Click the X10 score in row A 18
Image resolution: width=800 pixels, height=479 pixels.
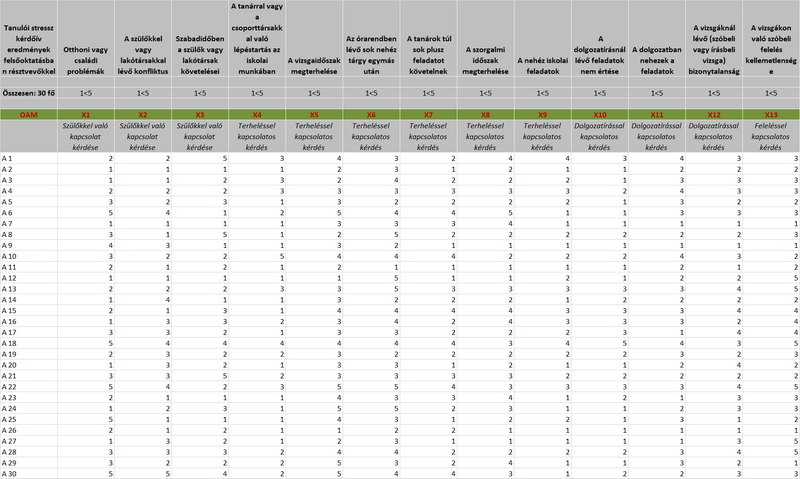600,343
